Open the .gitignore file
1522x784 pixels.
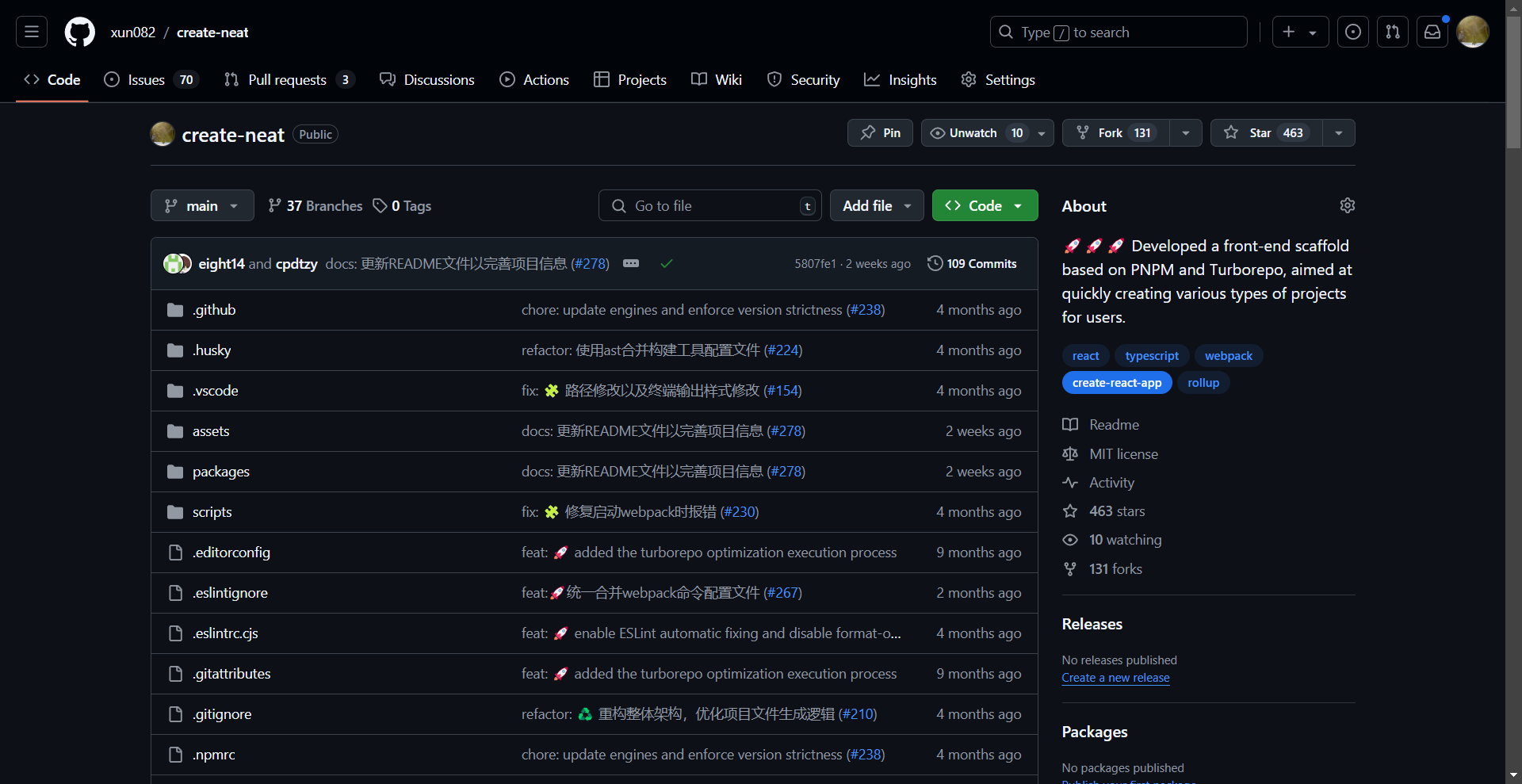point(222,713)
